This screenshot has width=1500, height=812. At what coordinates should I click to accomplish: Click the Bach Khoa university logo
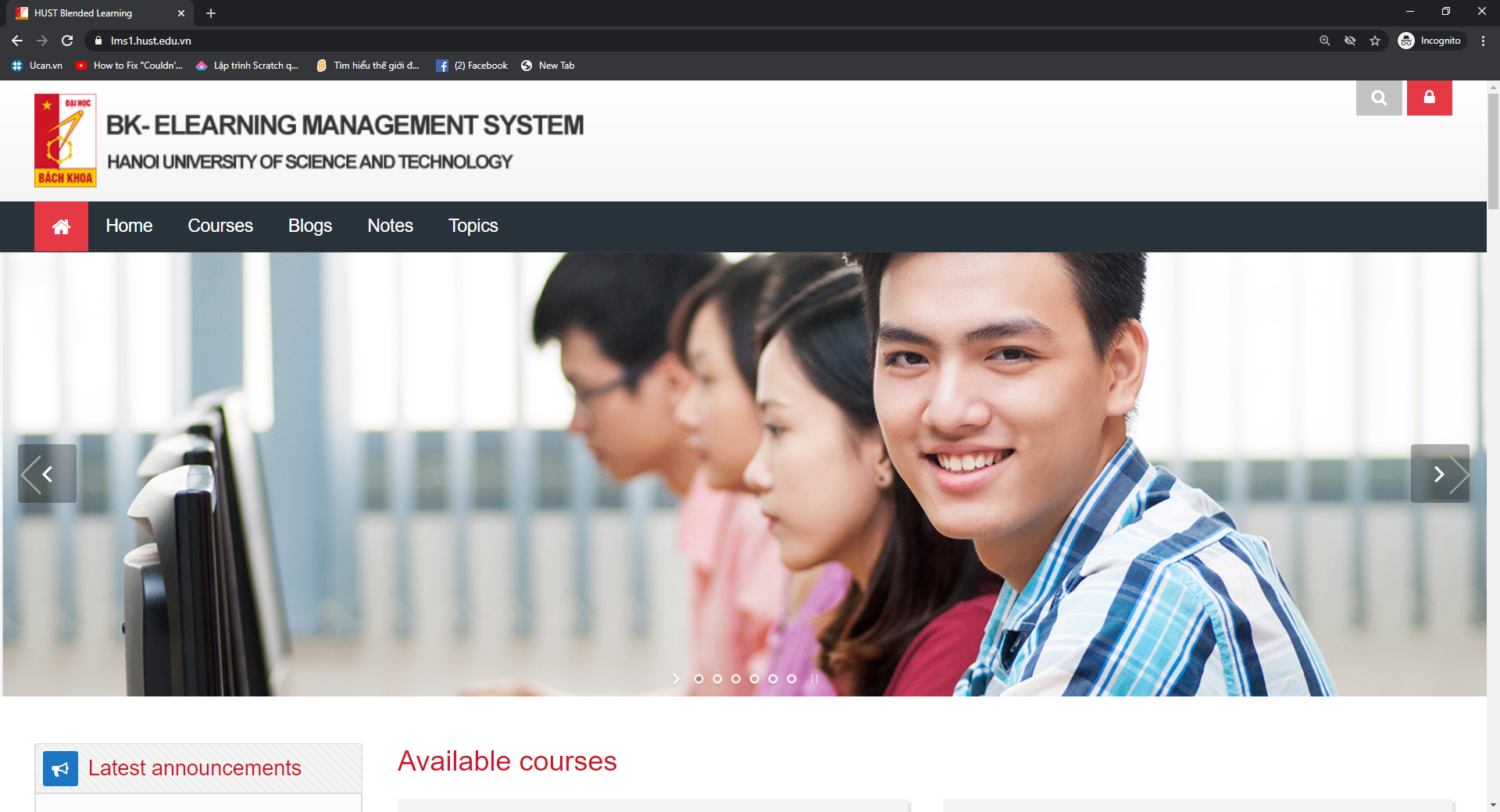(x=65, y=141)
